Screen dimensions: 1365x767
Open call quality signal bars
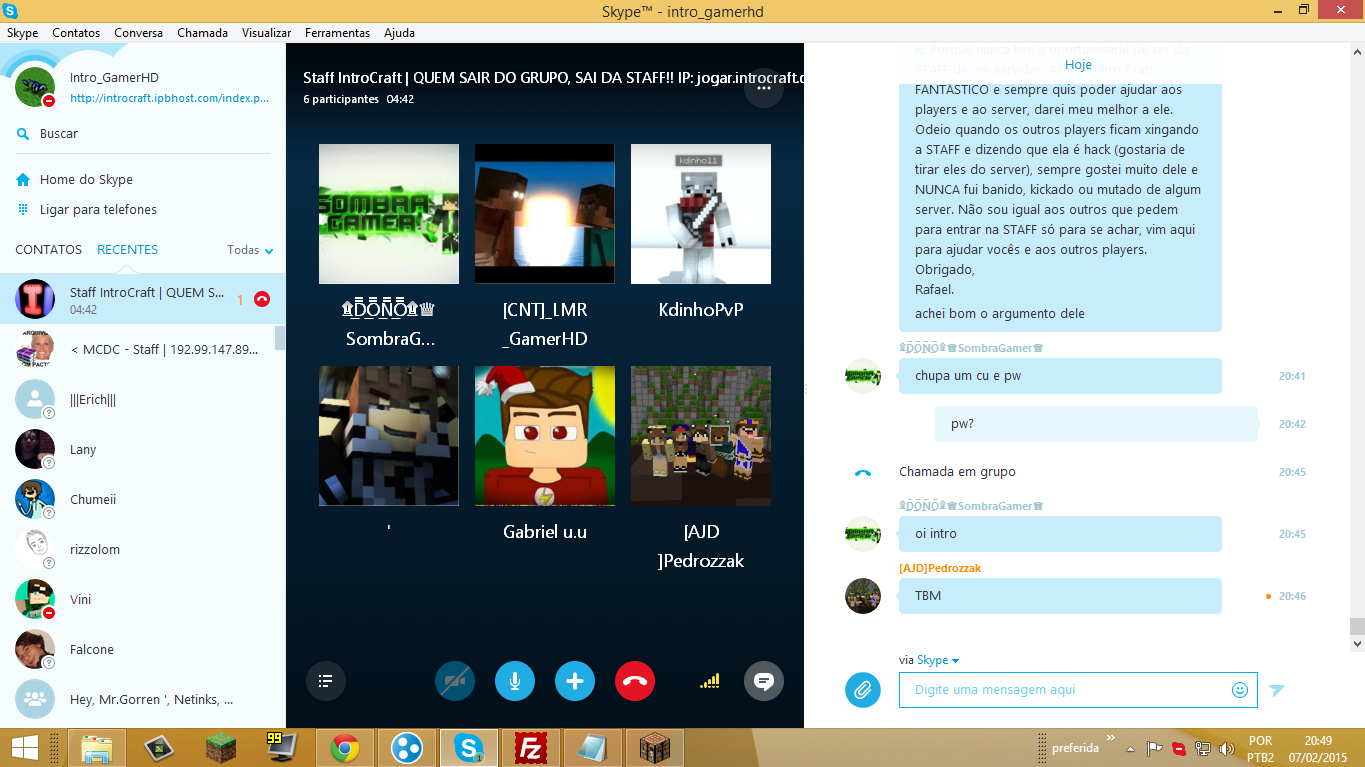[710, 681]
